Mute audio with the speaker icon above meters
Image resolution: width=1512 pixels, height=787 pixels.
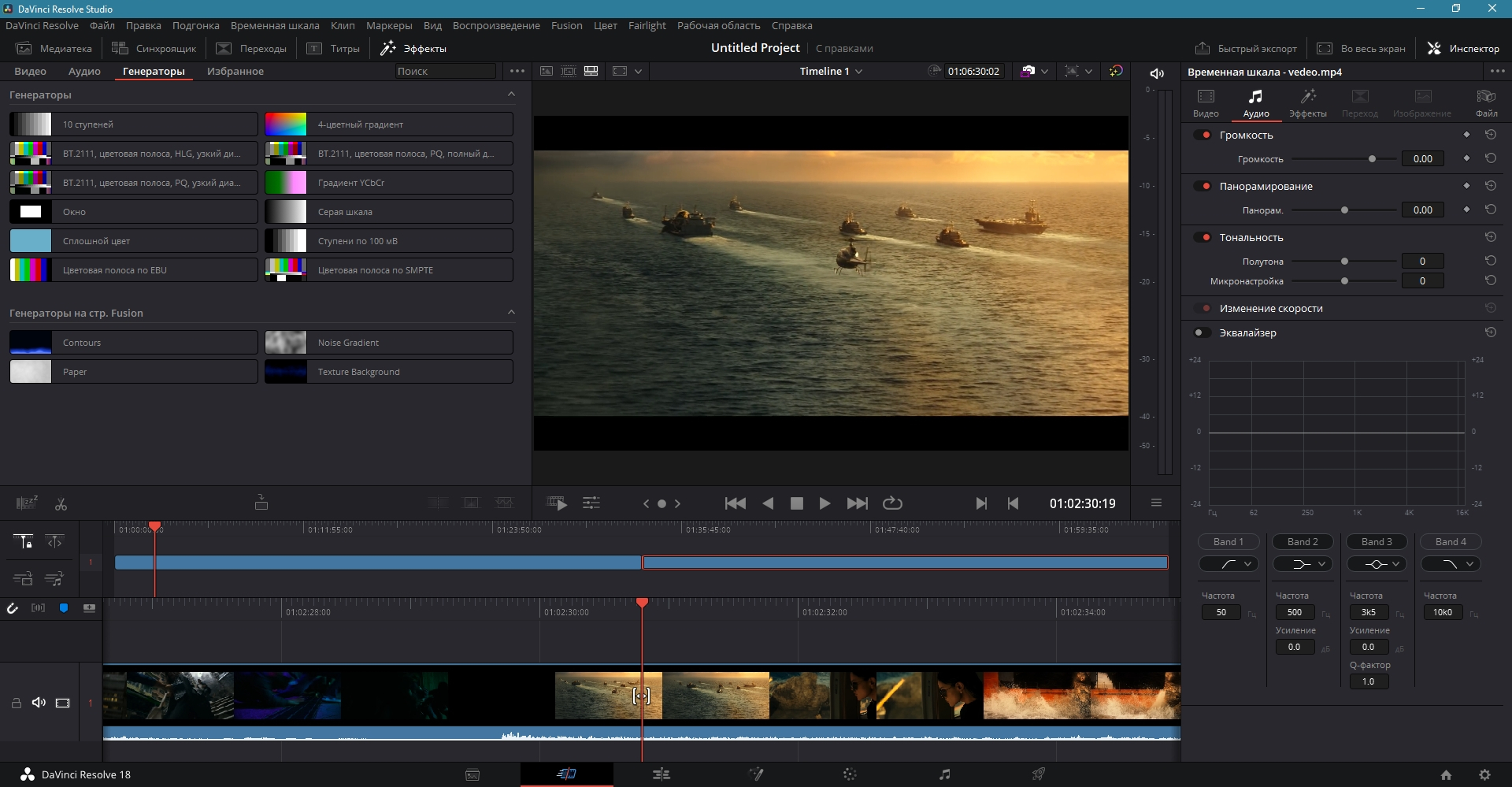coord(1157,73)
